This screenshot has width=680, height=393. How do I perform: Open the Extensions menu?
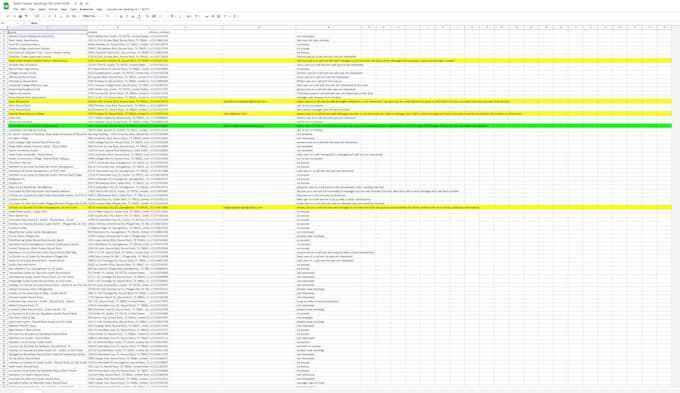point(86,9)
